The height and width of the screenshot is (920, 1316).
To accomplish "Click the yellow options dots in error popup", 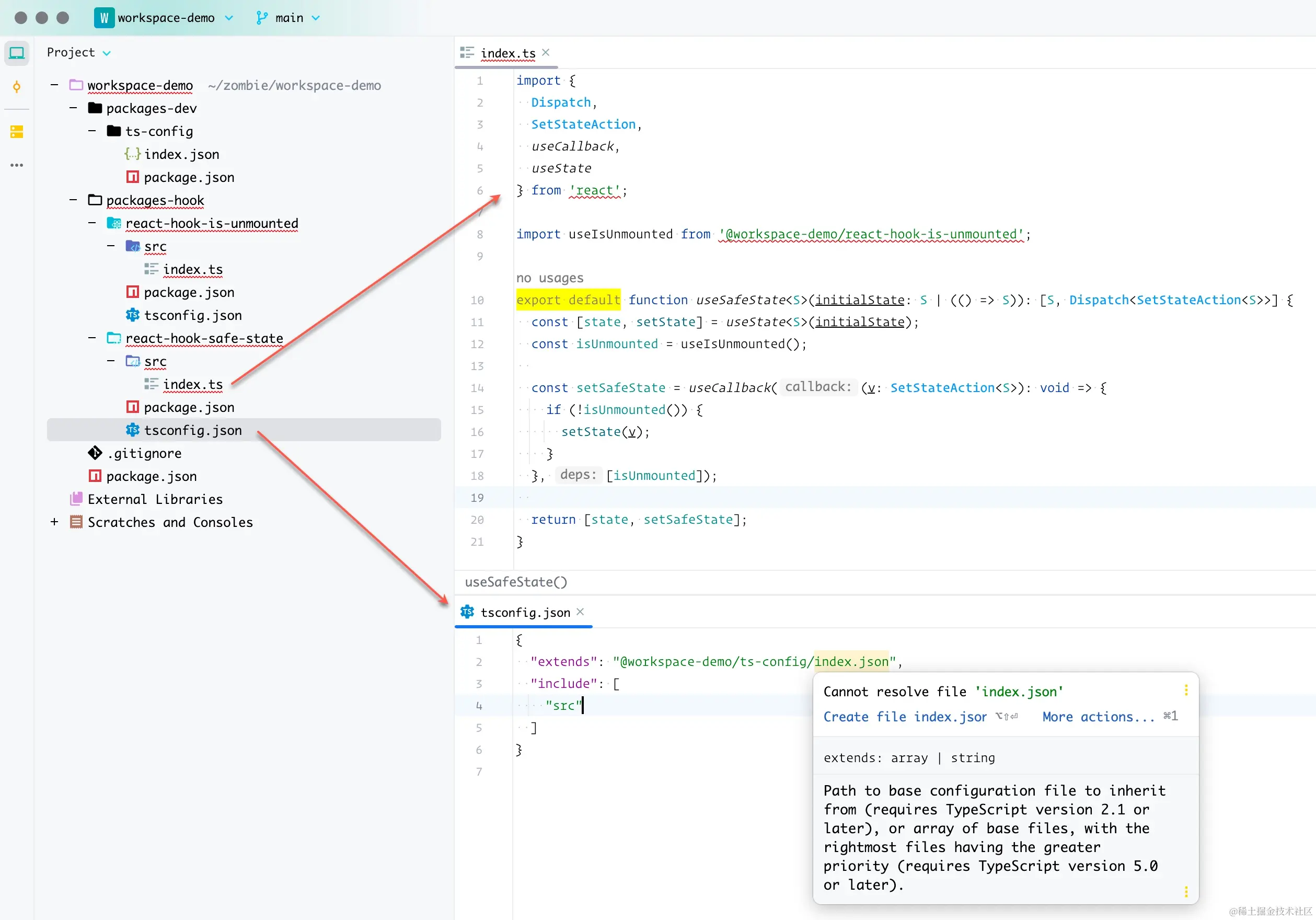I will click(1186, 690).
